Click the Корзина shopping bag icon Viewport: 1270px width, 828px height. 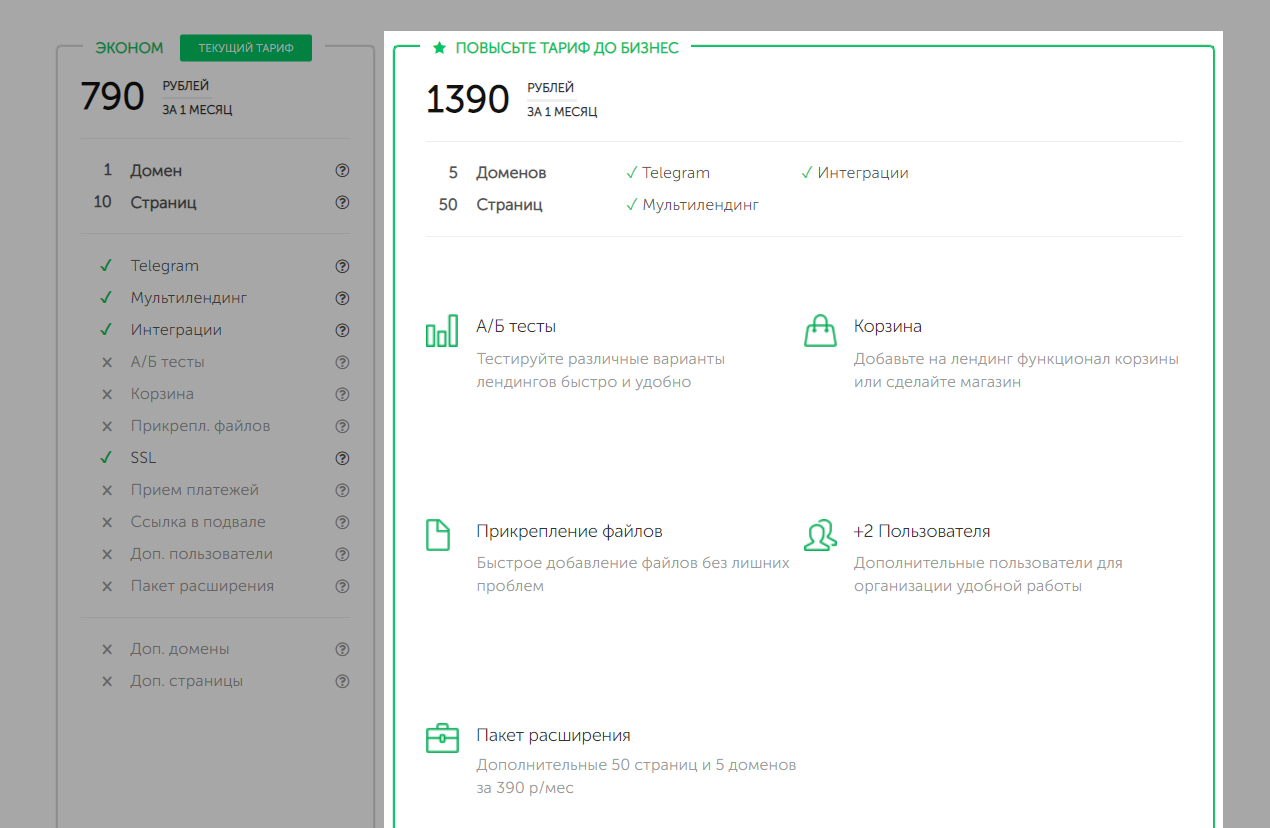point(820,331)
